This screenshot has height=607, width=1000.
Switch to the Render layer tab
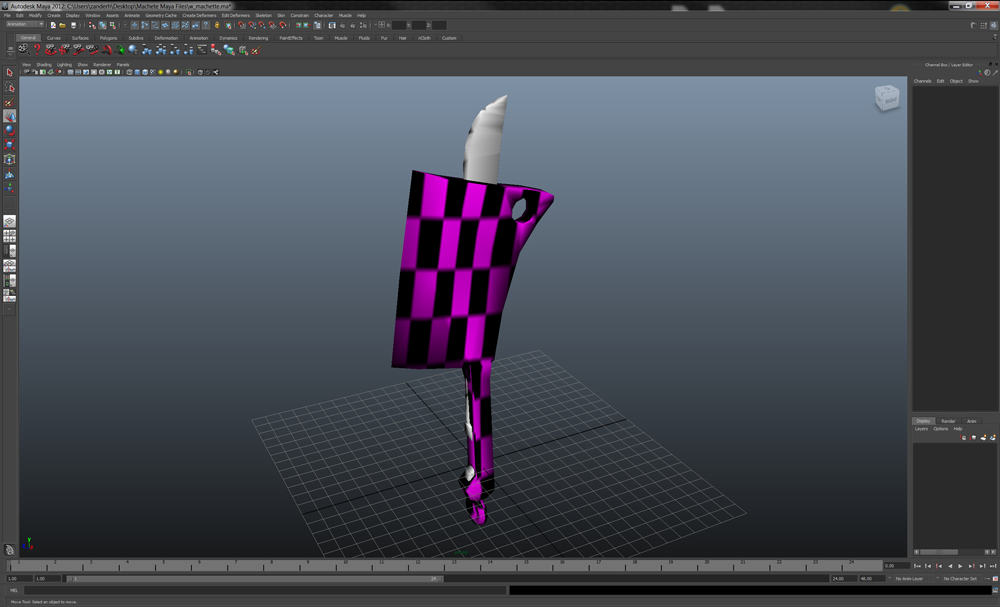(948, 421)
